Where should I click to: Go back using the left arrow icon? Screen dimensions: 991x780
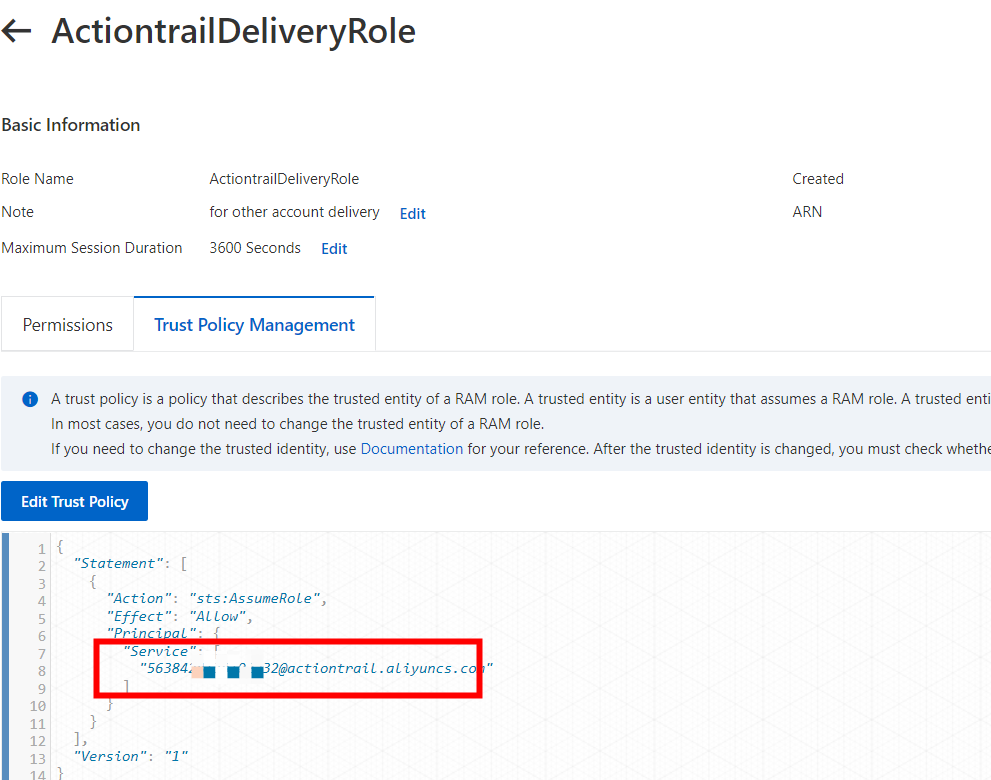pos(16,30)
